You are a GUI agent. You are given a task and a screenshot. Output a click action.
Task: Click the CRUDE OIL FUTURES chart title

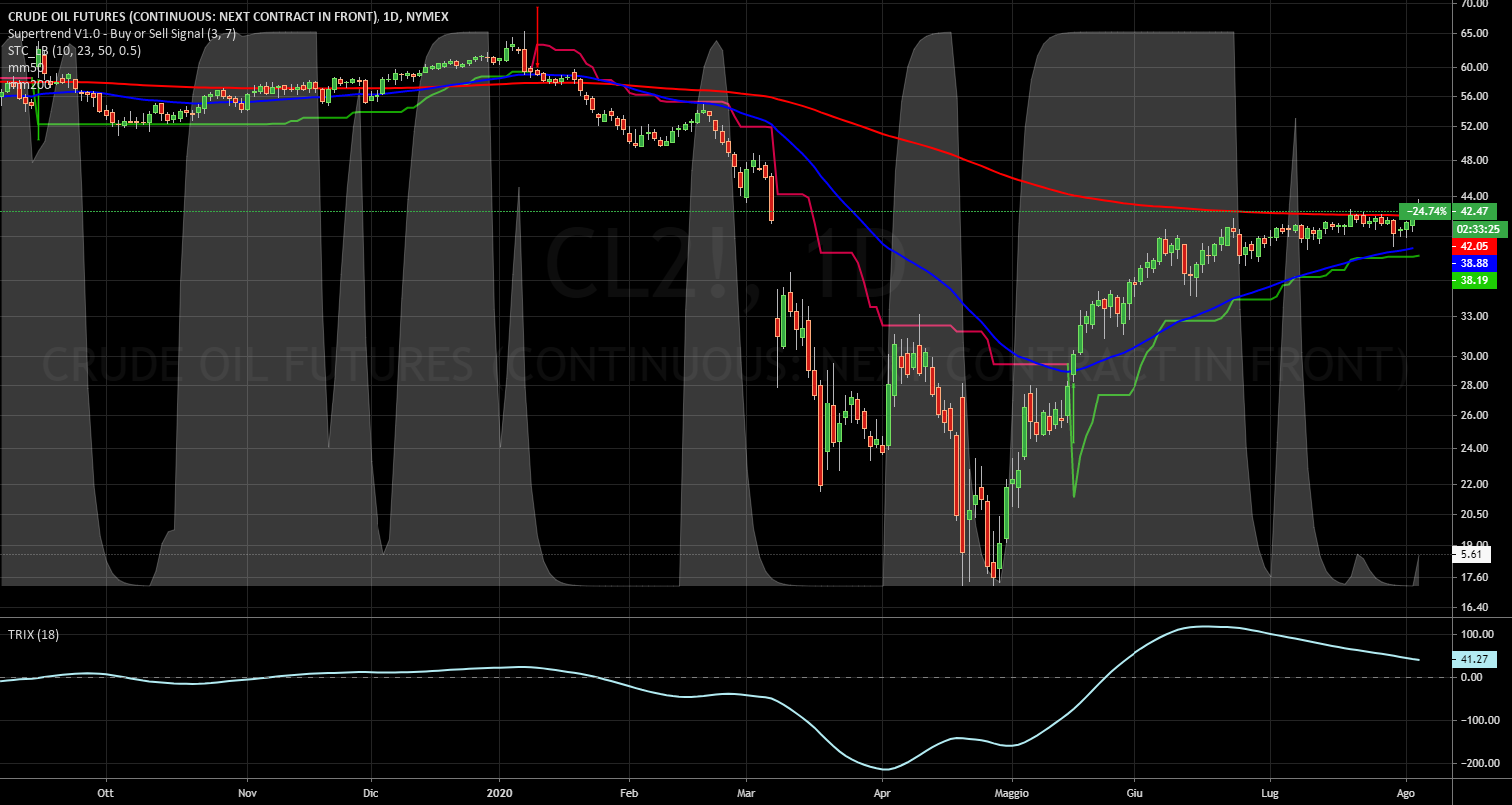click(x=229, y=15)
